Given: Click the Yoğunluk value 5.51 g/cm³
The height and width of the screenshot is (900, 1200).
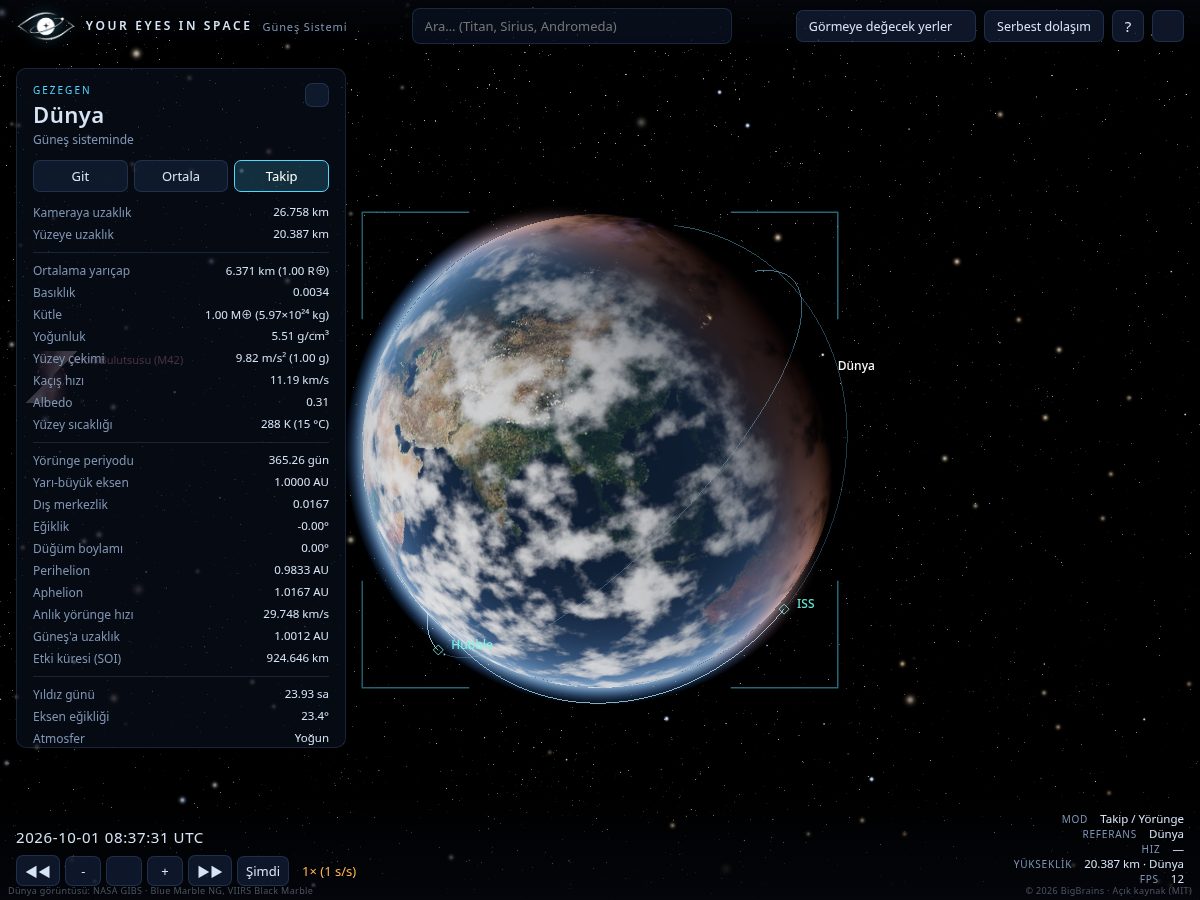Looking at the screenshot, I should pos(300,336).
